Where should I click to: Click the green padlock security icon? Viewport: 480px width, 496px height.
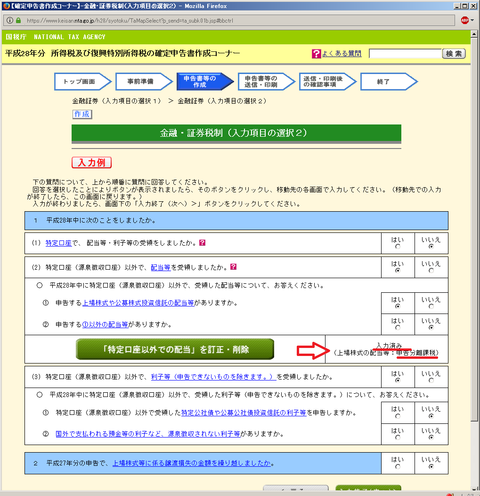pos(18,21)
